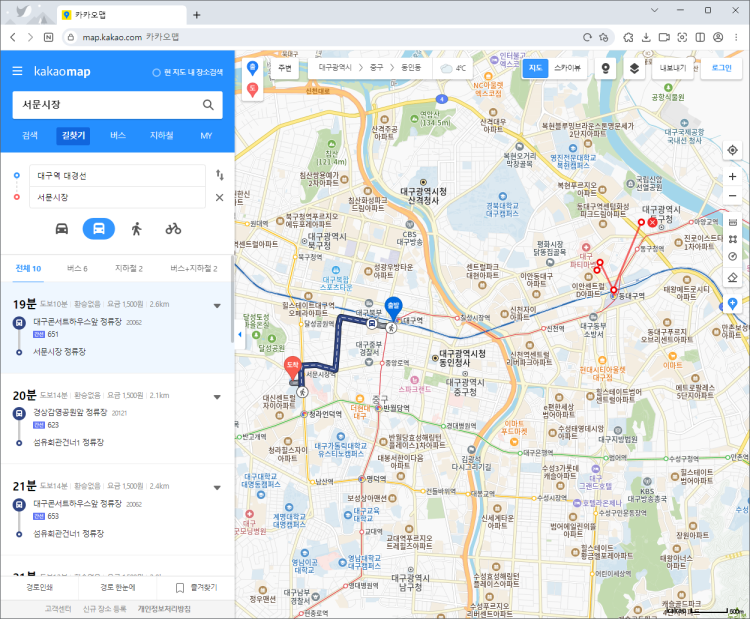Image resolution: width=750 pixels, height=619 pixels.
Task: Click the search magnifier icon
Action: (x=208, y=105)
